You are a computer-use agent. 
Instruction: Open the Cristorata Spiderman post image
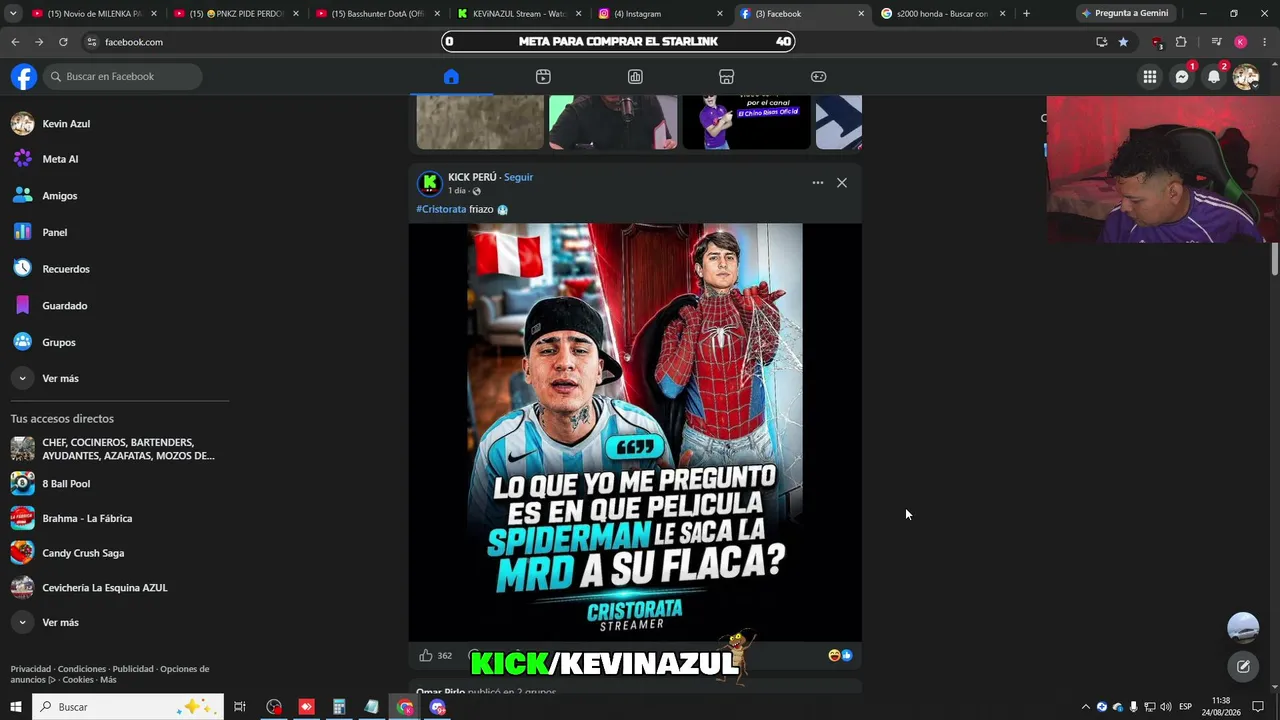635,432
